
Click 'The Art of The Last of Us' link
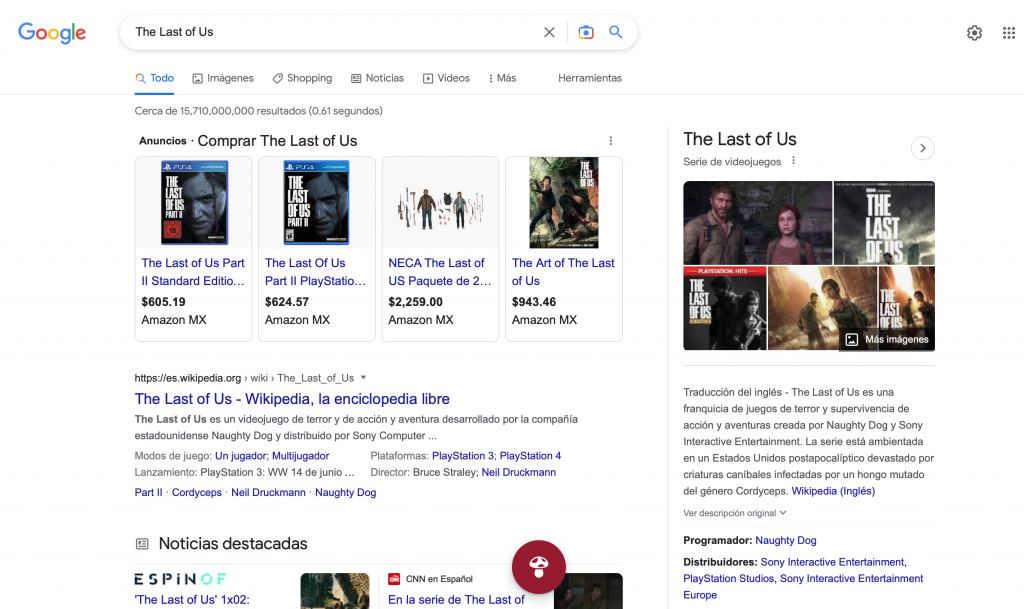[x=563, y=272]
